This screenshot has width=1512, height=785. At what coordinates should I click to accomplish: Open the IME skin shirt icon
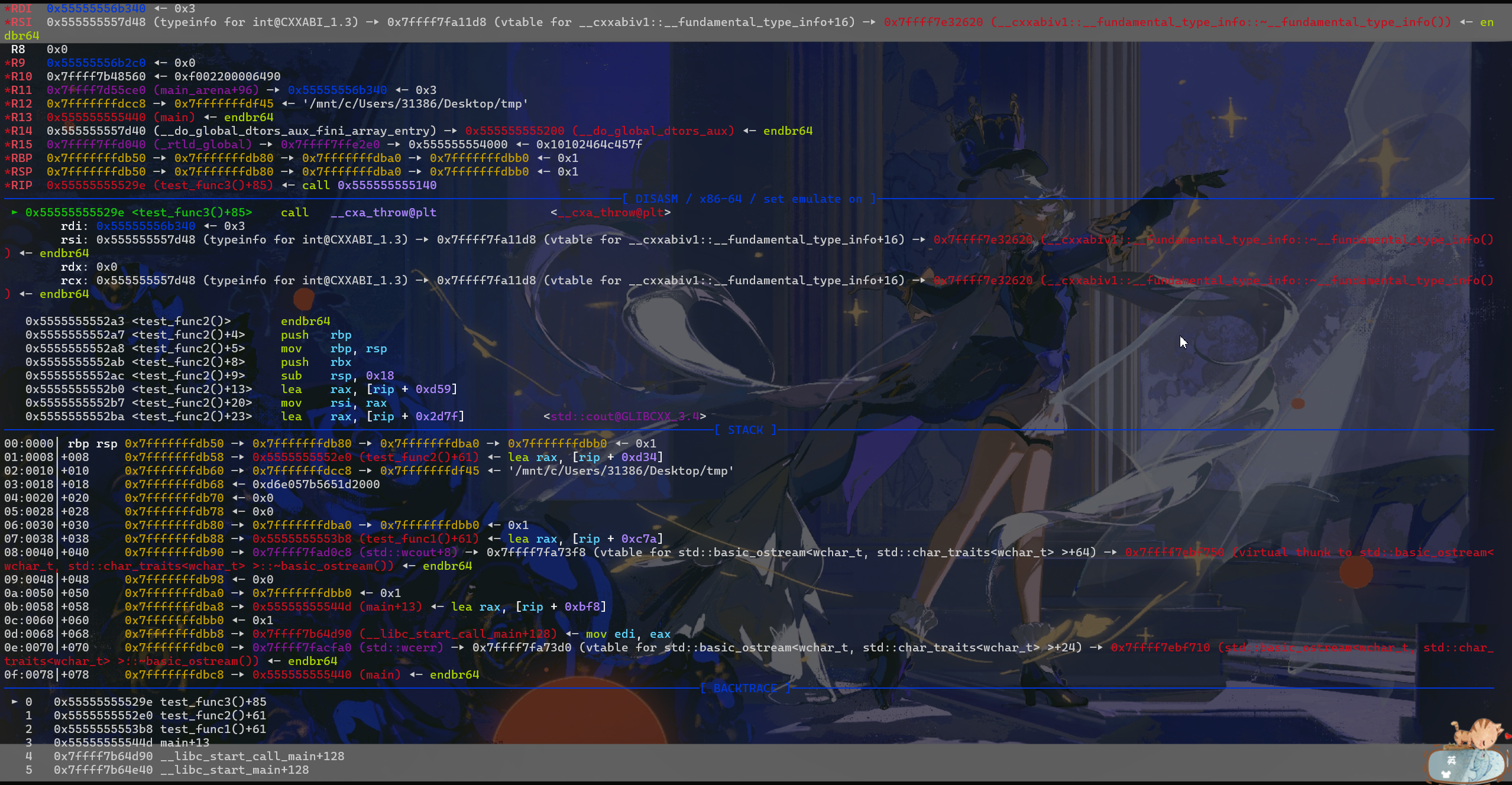pyautogui.click(x=1446, y=774)
